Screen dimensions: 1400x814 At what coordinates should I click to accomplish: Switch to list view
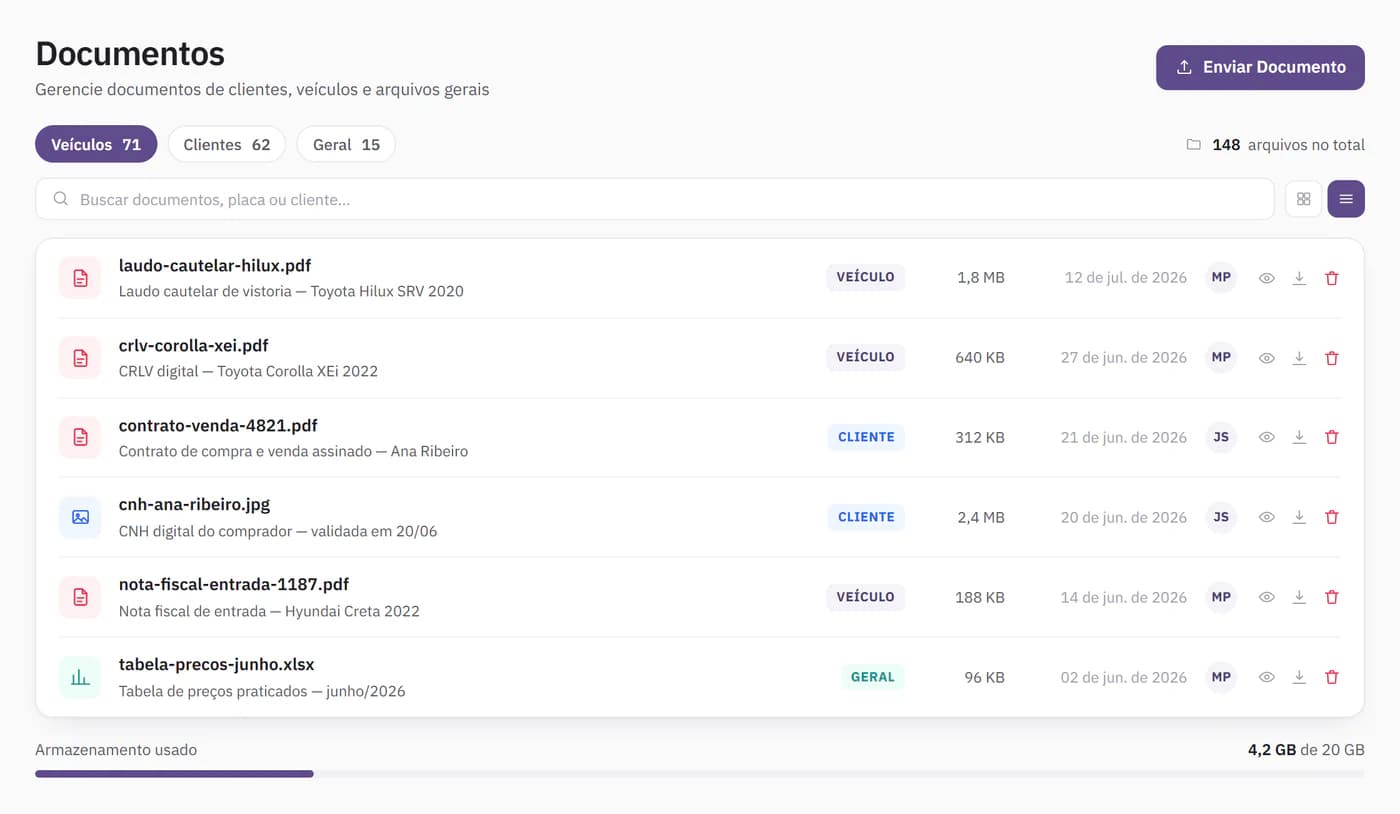click(x=1346, y=199)
